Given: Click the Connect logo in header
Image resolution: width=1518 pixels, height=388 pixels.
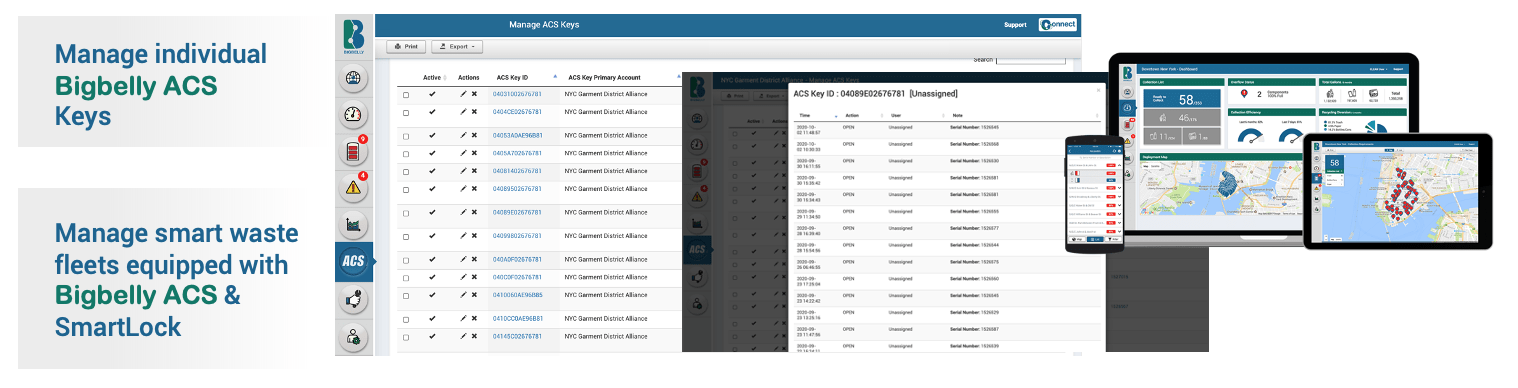Looking at the screenshot, I should tap(1057, 24).
